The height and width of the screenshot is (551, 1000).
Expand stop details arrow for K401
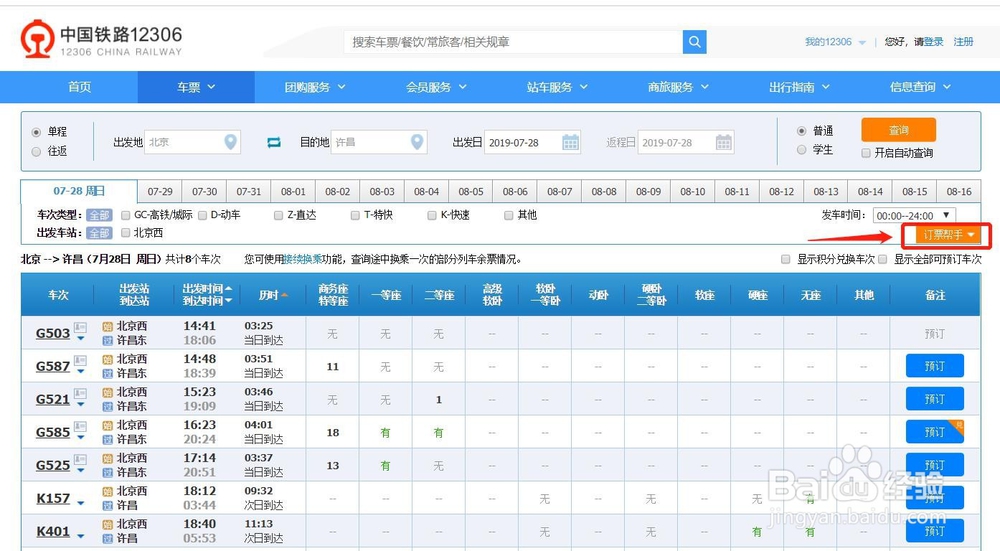pos(80,537)
